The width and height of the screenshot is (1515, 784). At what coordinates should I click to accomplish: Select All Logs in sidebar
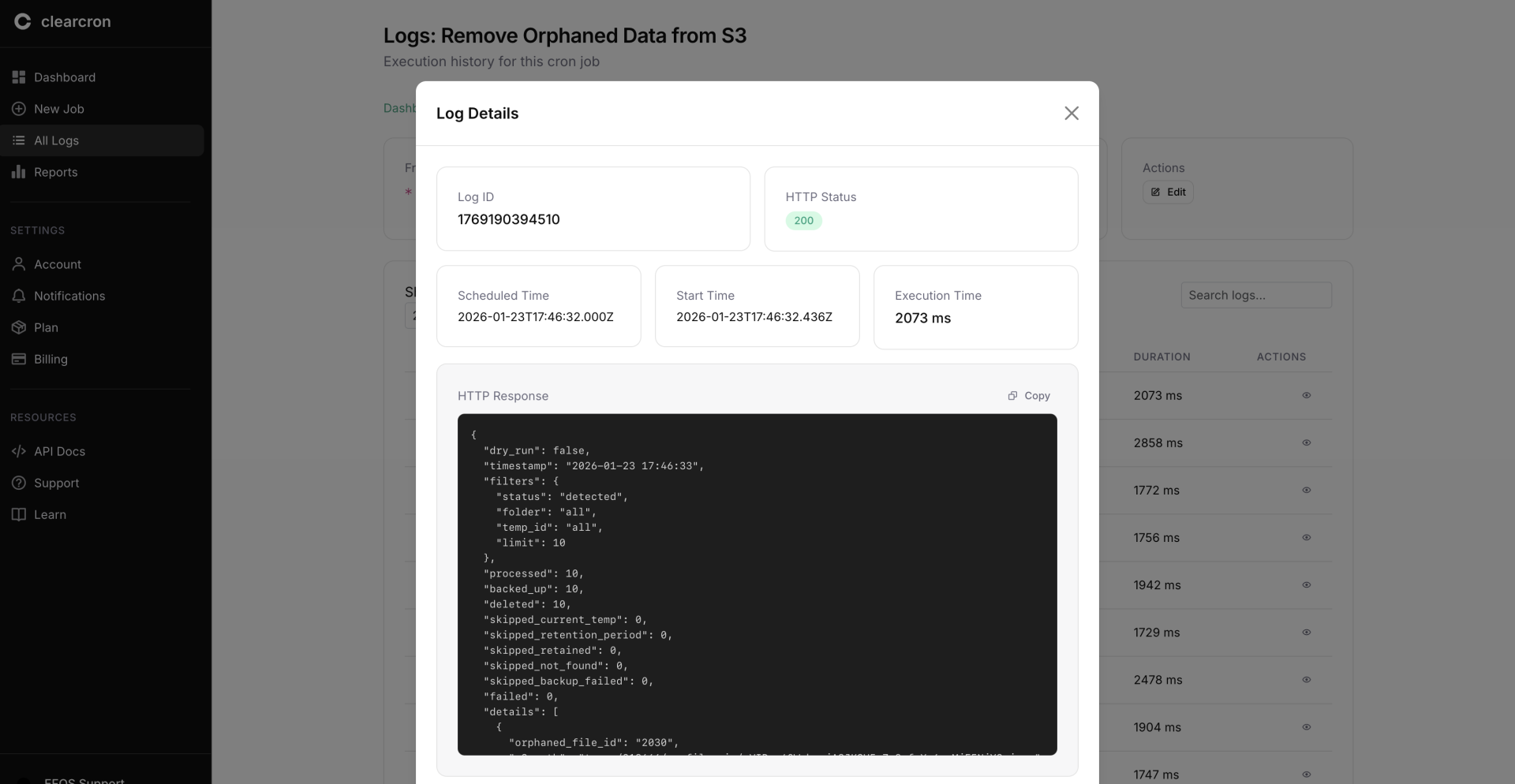pyautogui.click(x=56, y=140)
